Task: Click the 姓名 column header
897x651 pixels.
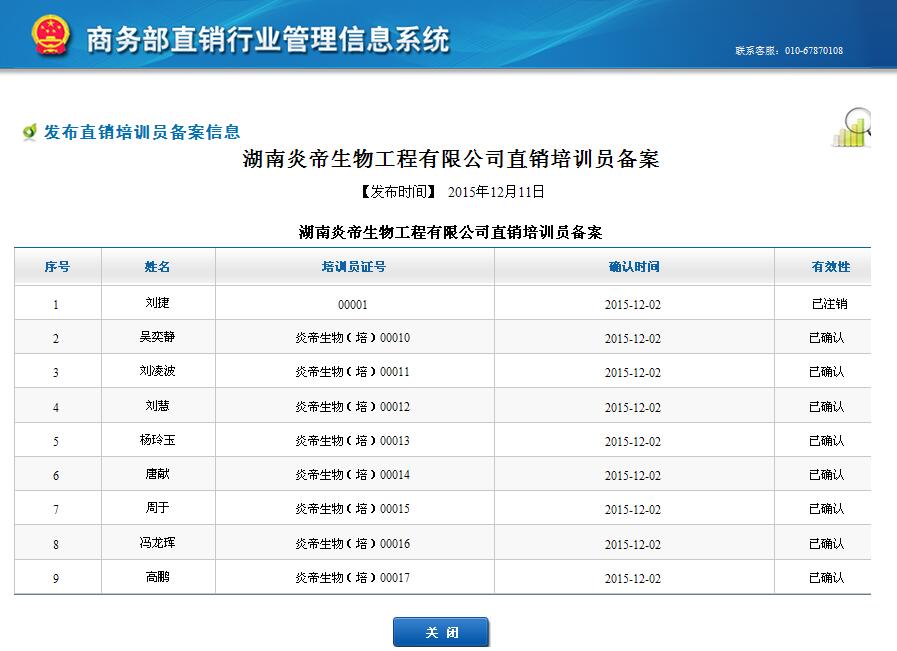Action: click(x=158, y=267)
